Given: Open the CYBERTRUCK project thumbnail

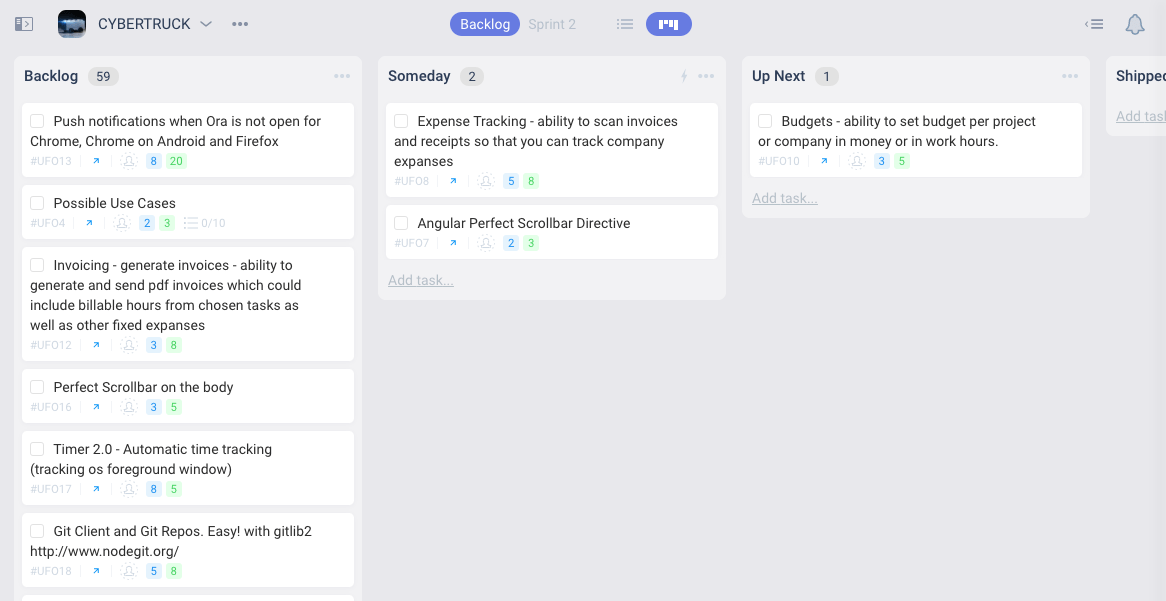Looking at the screenshot, I should (72, 24).
